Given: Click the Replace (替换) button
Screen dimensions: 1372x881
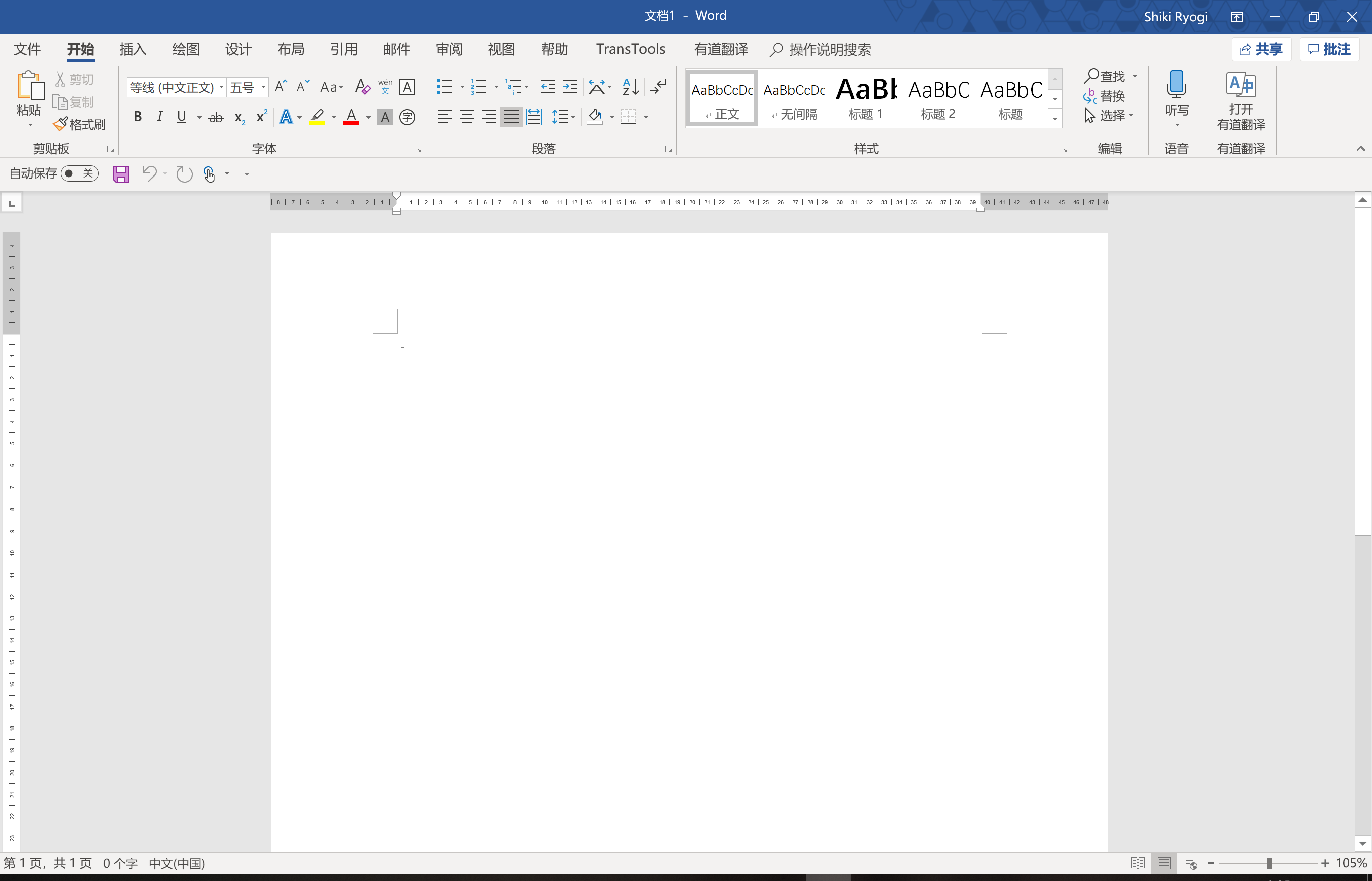Looking at the screenshot, I should (x=1105, y=96).
